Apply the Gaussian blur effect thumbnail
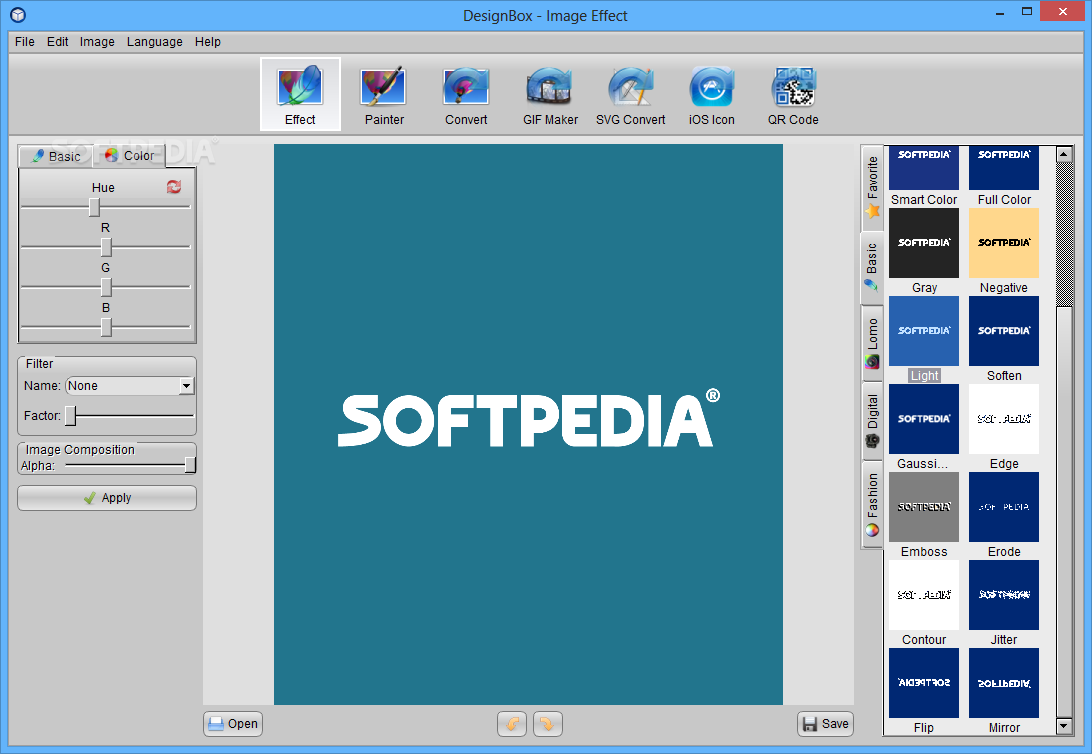1092x754 pixels. [923, 419]
